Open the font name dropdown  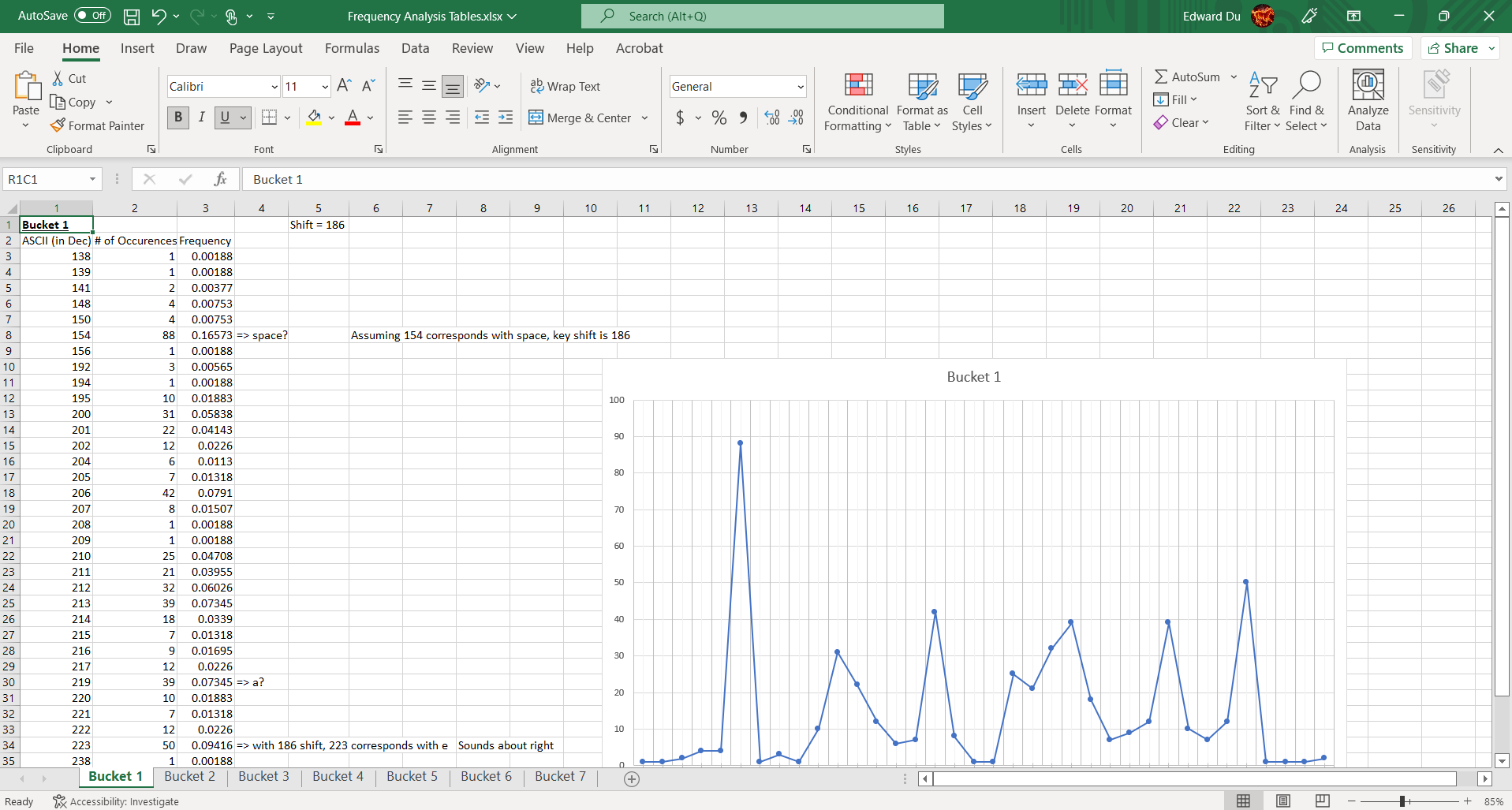[x=274, y=87]
